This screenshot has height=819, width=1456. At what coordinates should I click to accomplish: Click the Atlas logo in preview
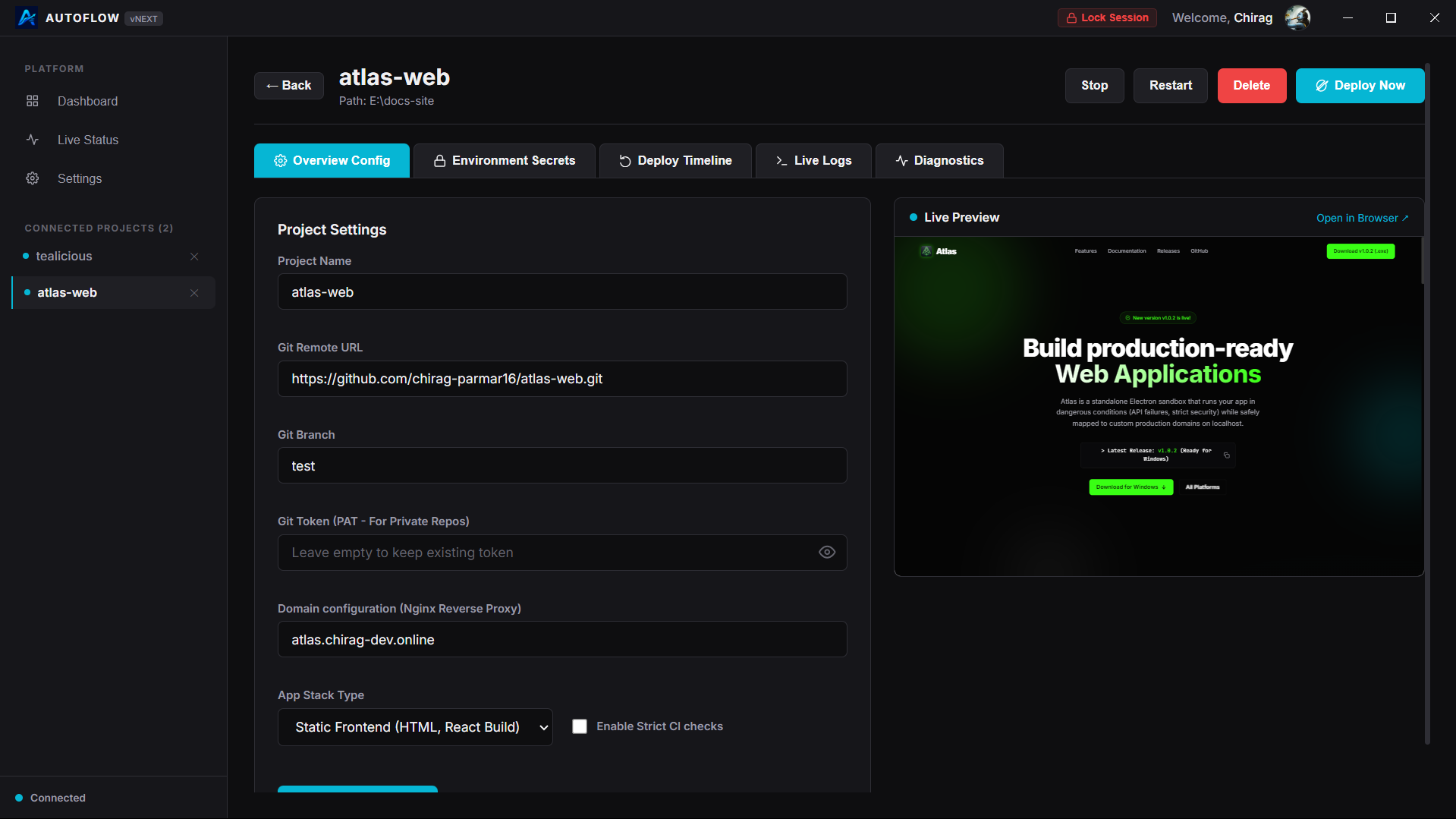939,251
